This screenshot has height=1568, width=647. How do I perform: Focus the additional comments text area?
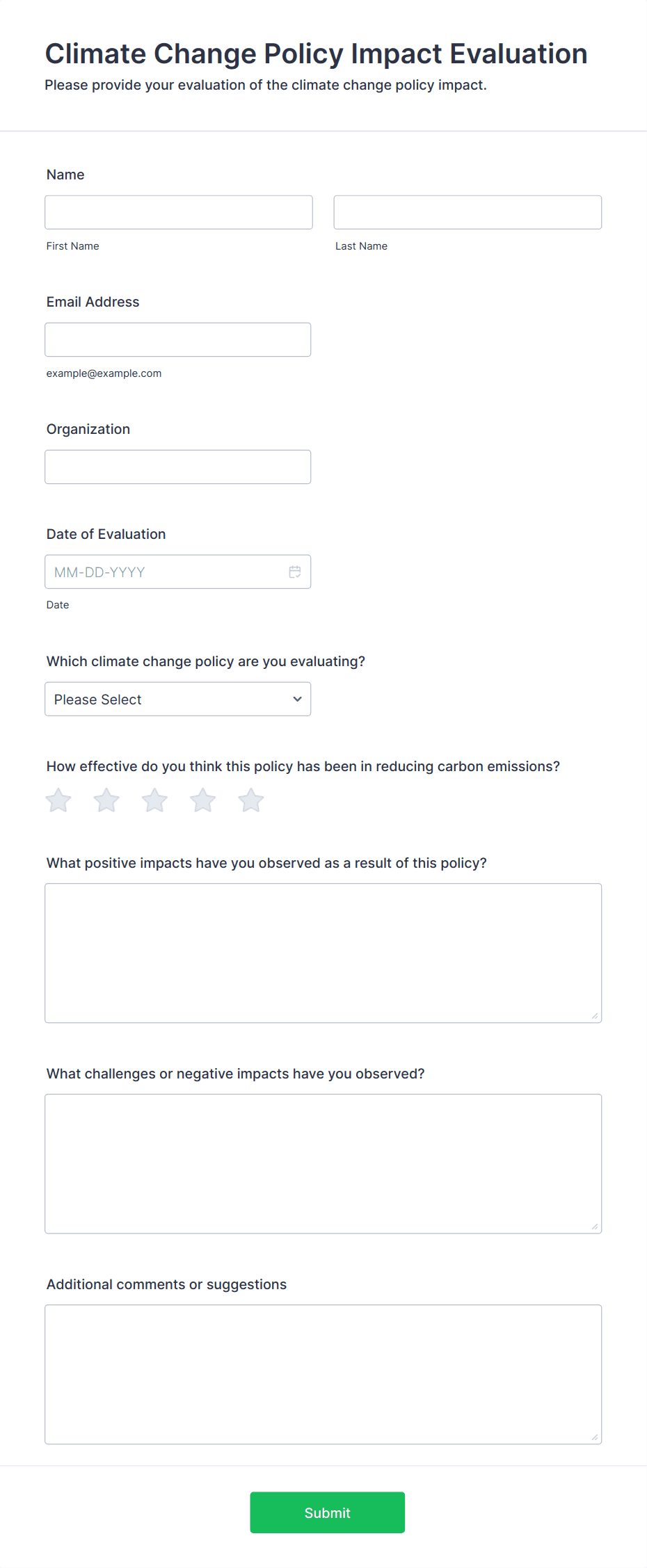[x=323, y=1374]
